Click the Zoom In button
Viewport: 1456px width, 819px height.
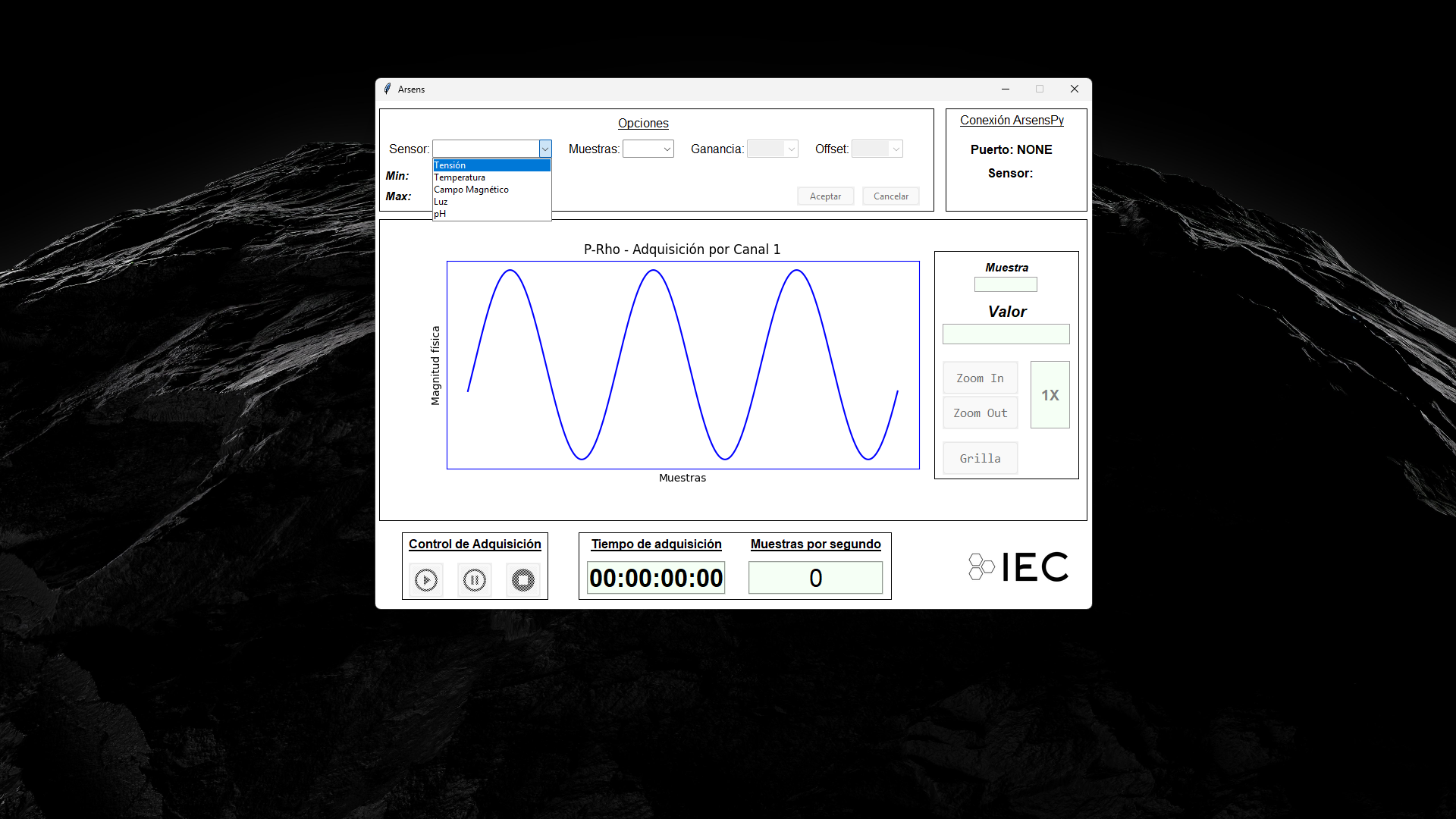(x=980, y=378)
